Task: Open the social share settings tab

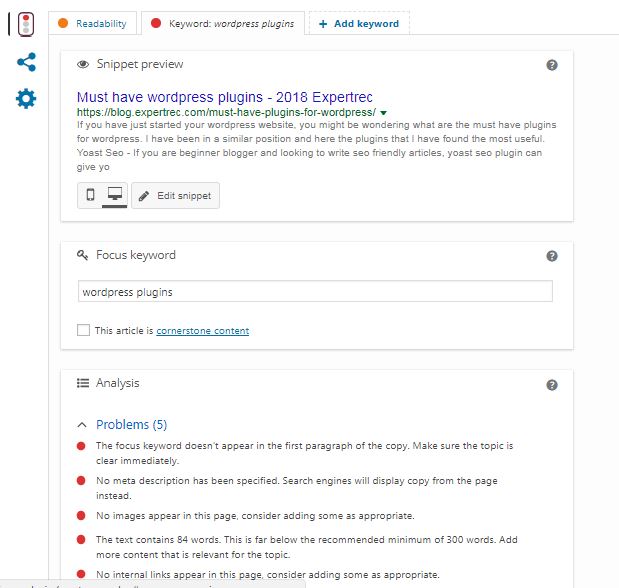Action: (x=26, y=62)
